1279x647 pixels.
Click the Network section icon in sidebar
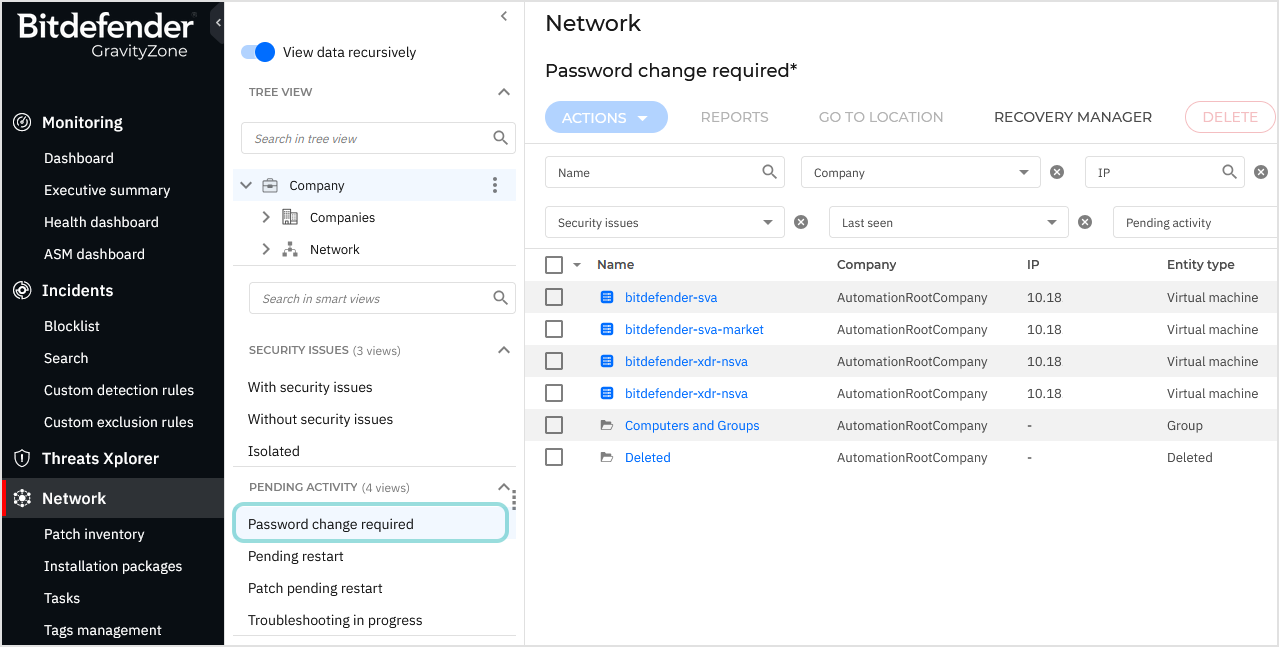(21, 497)
